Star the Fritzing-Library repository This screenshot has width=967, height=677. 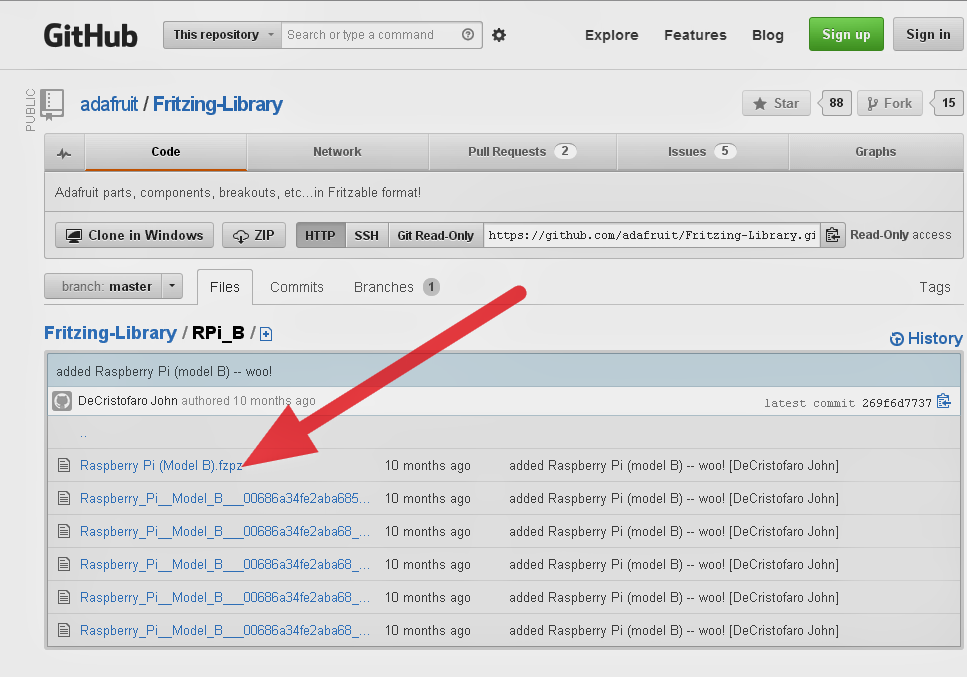[776, 104]
